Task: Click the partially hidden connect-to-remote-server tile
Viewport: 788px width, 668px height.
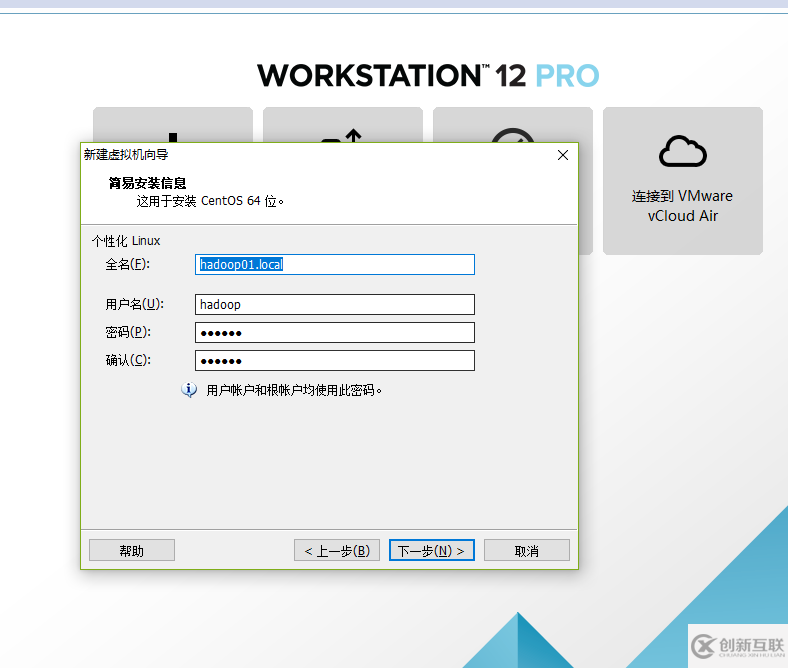Action: coord(513,125)
